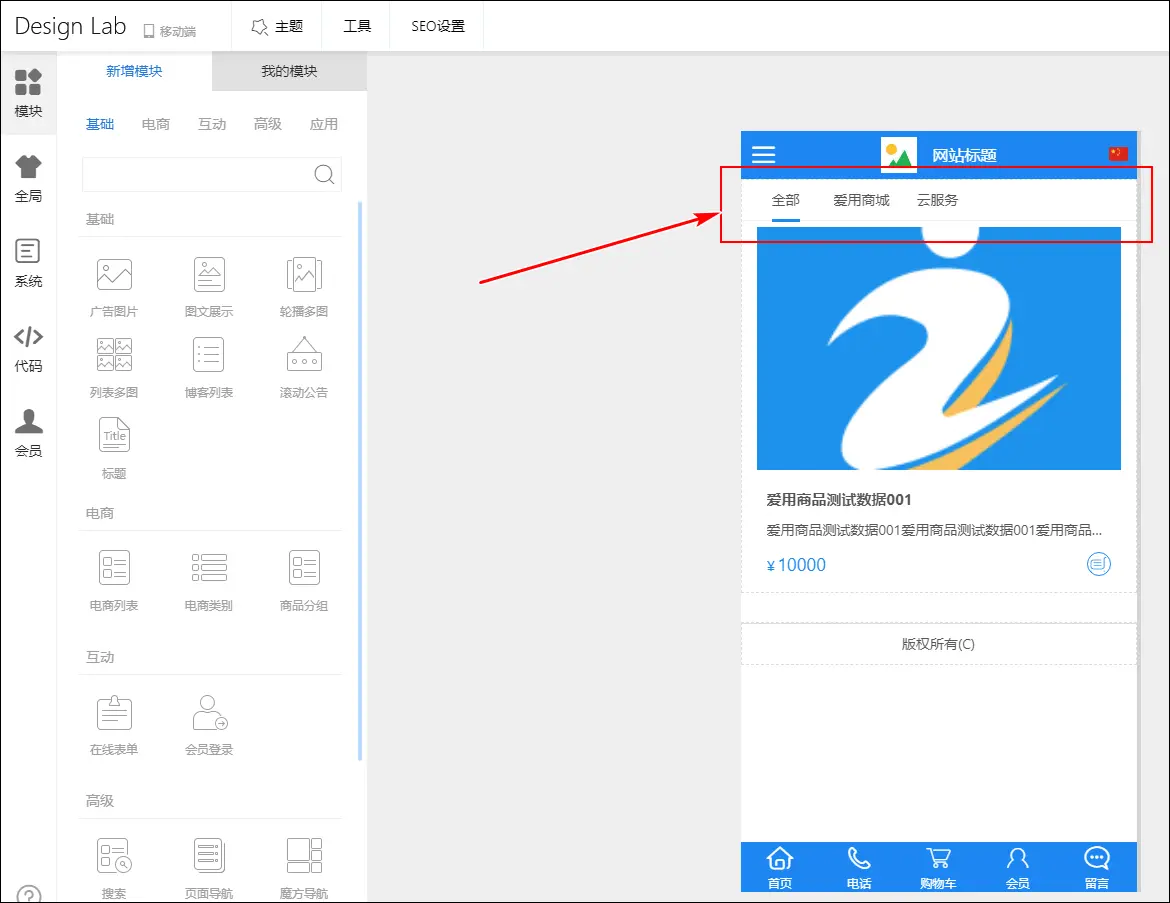
Task: Switch to the 我的模块 tab
Action: 289,71
